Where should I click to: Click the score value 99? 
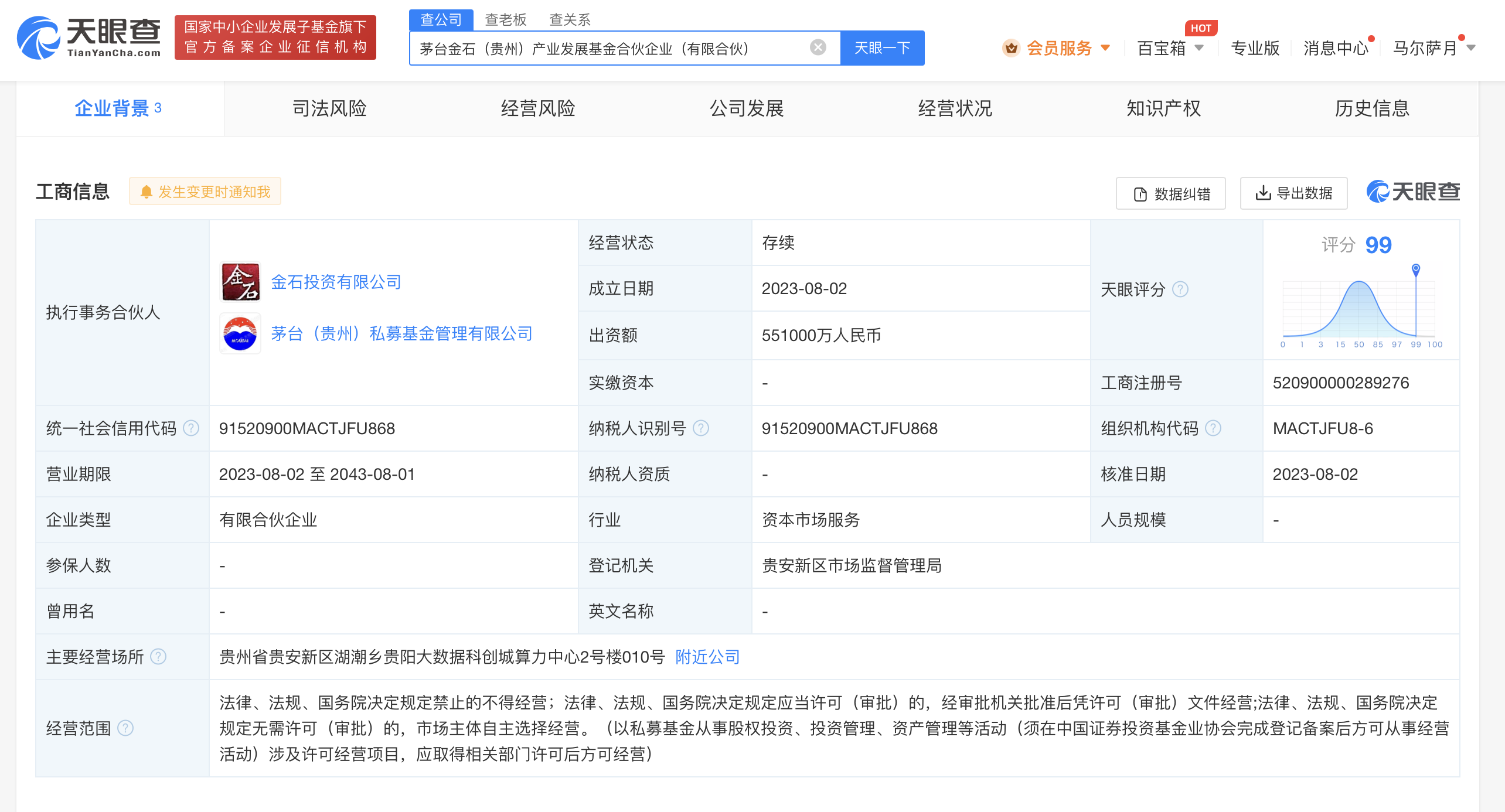point(1378,245)
